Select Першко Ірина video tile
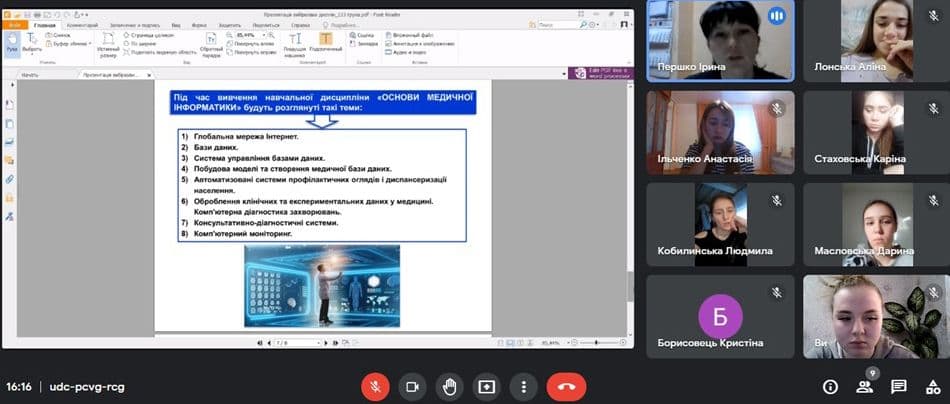Screen dimensions: 950x404 (x=720, y=41)
